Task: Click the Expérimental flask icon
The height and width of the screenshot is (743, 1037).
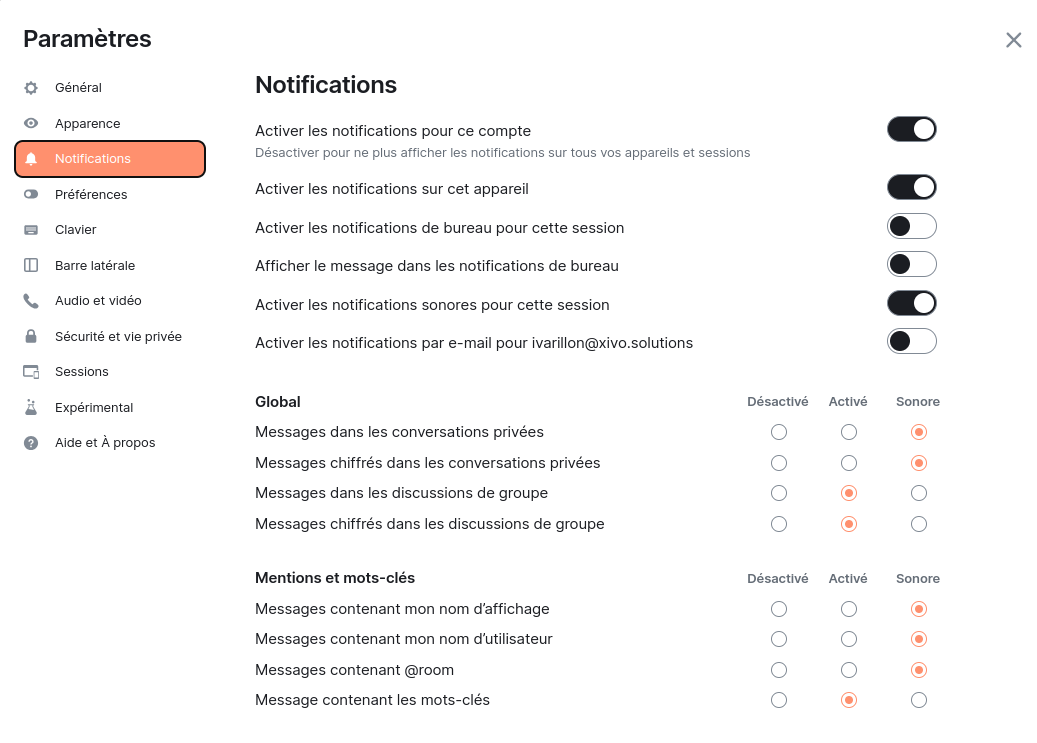Action: [x=31, y=408]
